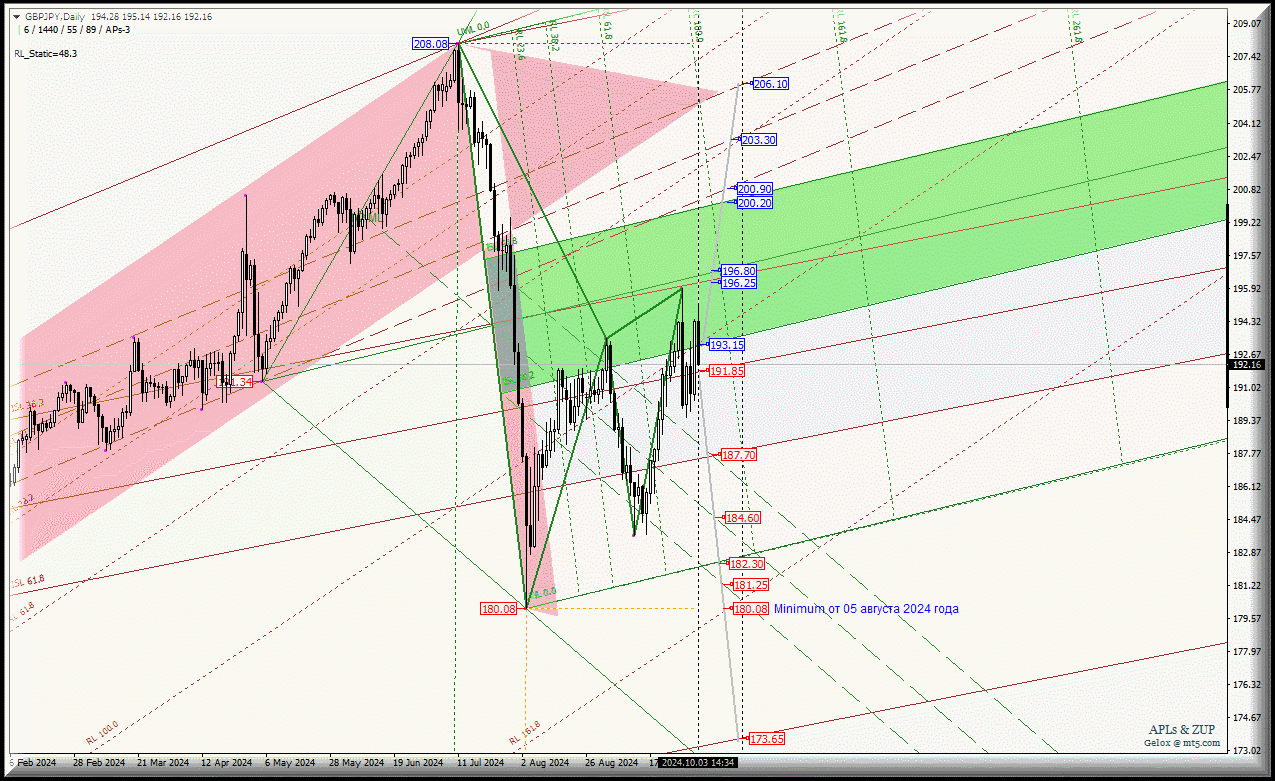Click the current price tag 192.16 on axis
The image size is (1275, 781).
click(1250, 365)
